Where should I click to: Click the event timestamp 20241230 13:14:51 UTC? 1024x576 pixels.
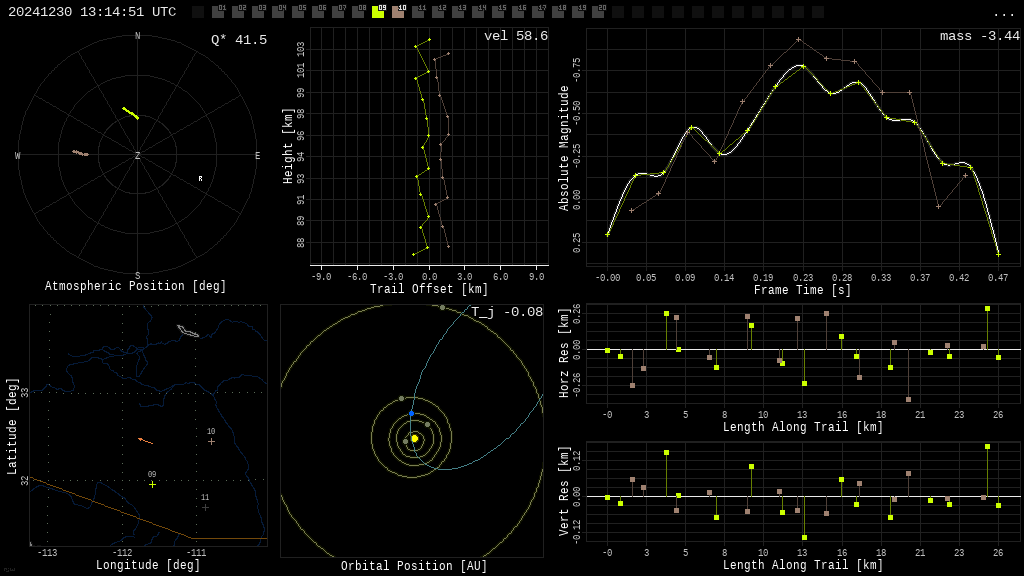click(x=92, y=12)
